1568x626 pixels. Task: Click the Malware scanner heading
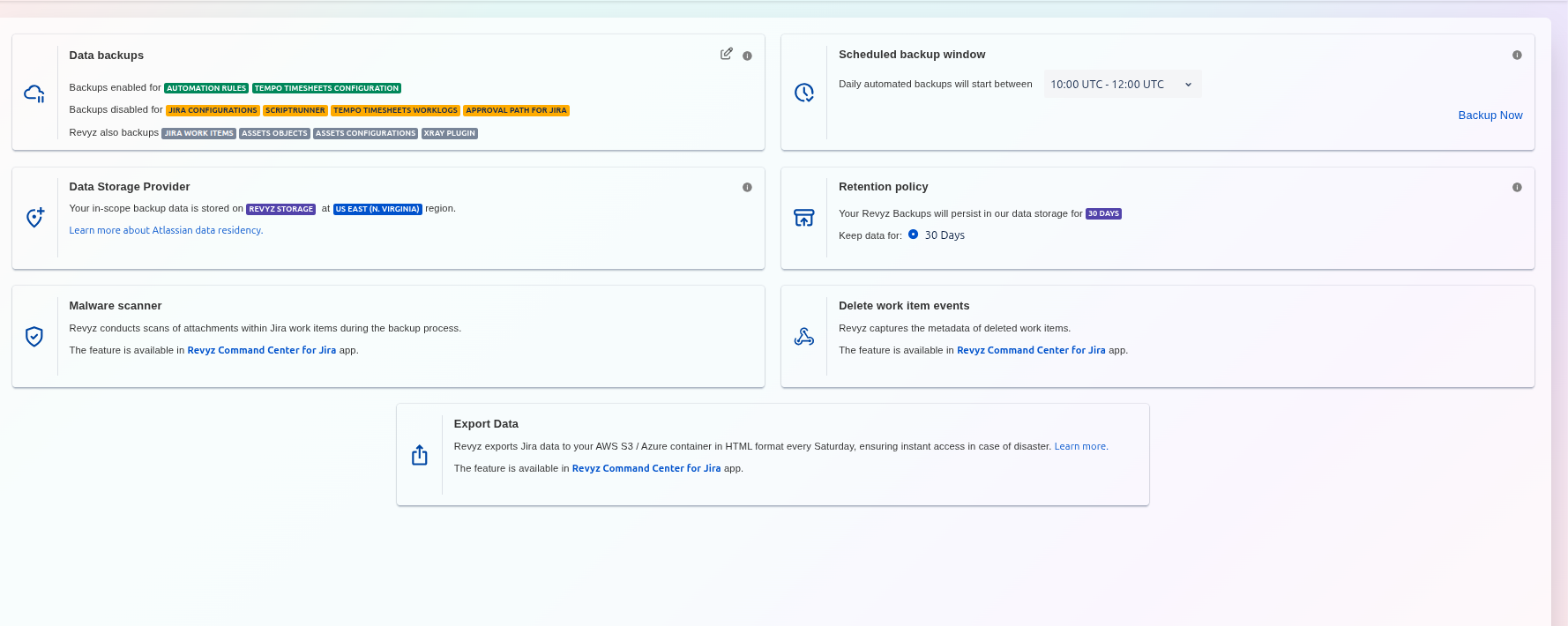click(116, 306)
